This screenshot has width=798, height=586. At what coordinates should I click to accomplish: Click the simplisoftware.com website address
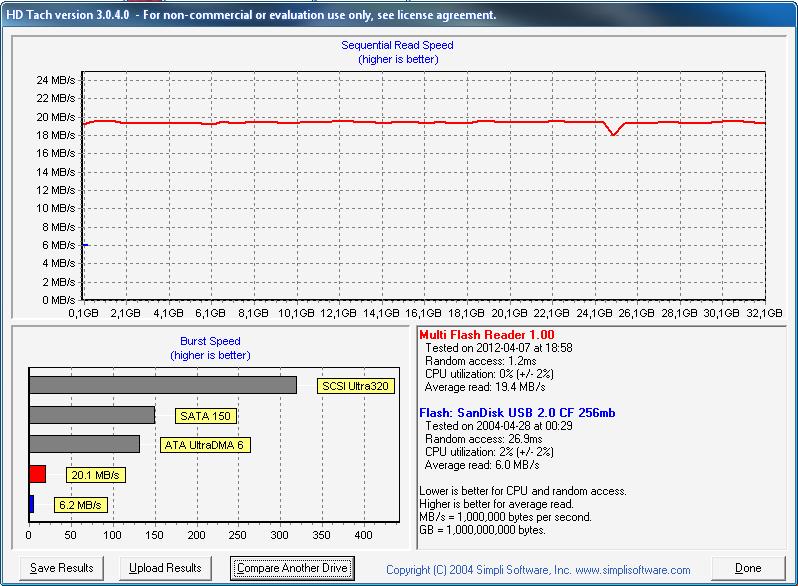(633, 570)
